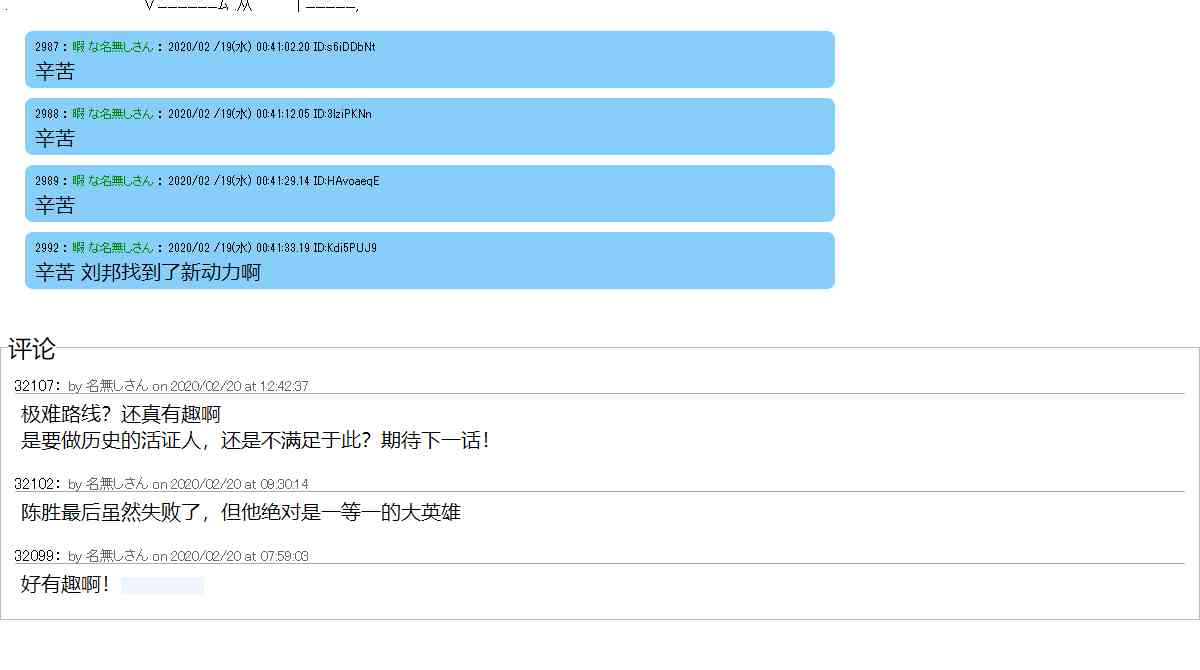Click the green poster name in post 2988
Image resolution: width=1200 pixels, height=670 pixels.
pyautogui.click(x=113, y=114)
